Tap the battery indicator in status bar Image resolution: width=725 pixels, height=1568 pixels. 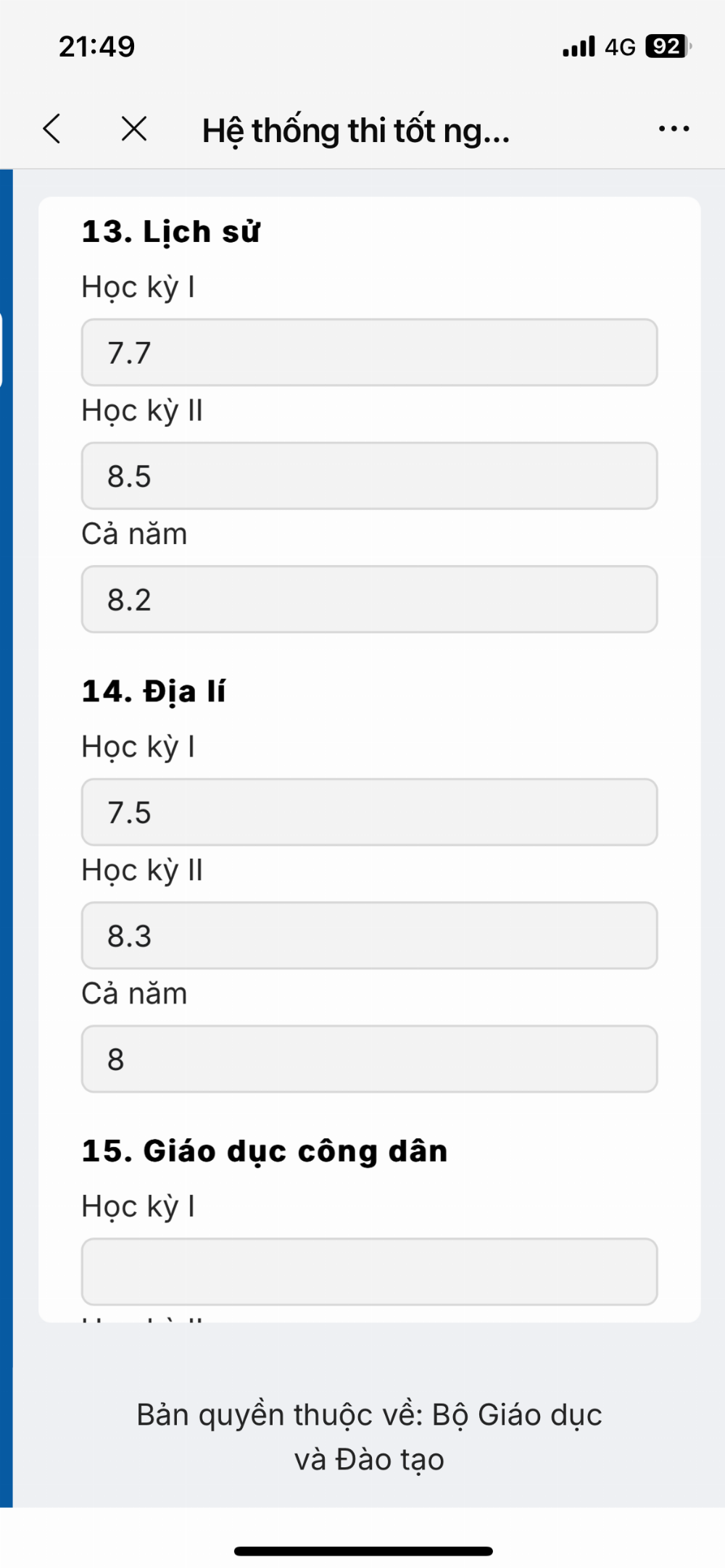[668, 46]
